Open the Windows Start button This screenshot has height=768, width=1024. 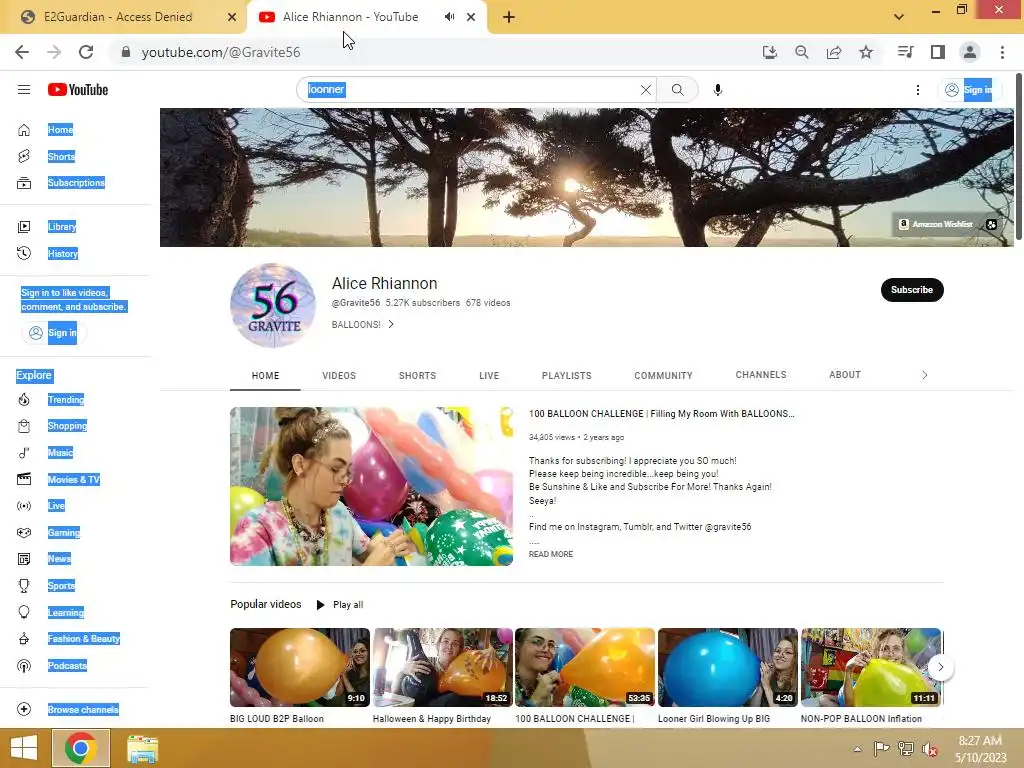point(24,748)
